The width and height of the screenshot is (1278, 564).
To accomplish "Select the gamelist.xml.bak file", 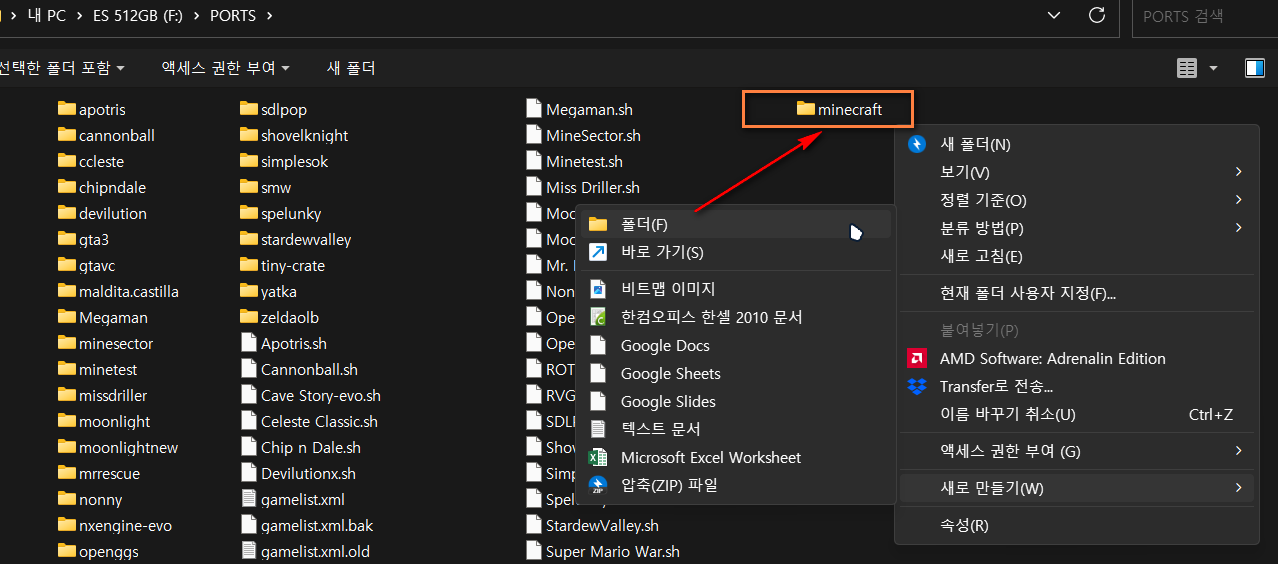I will point(307,525).
